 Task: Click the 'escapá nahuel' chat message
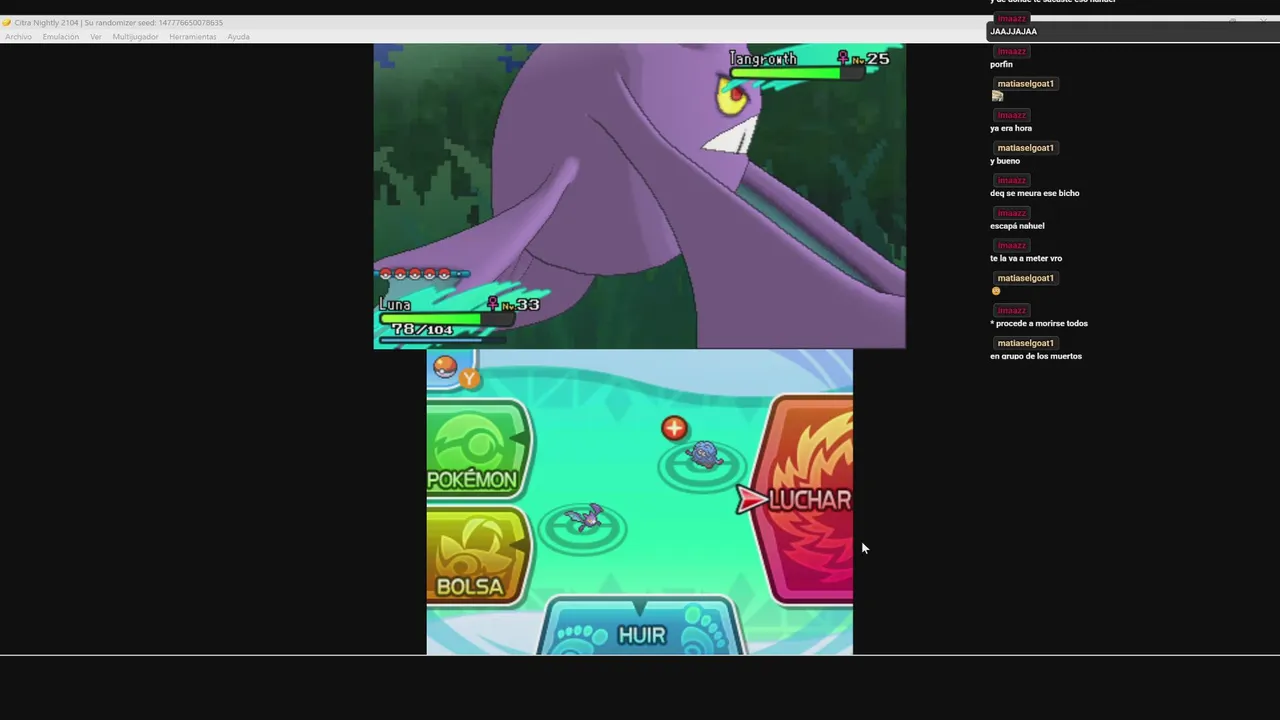point(1017,226)
